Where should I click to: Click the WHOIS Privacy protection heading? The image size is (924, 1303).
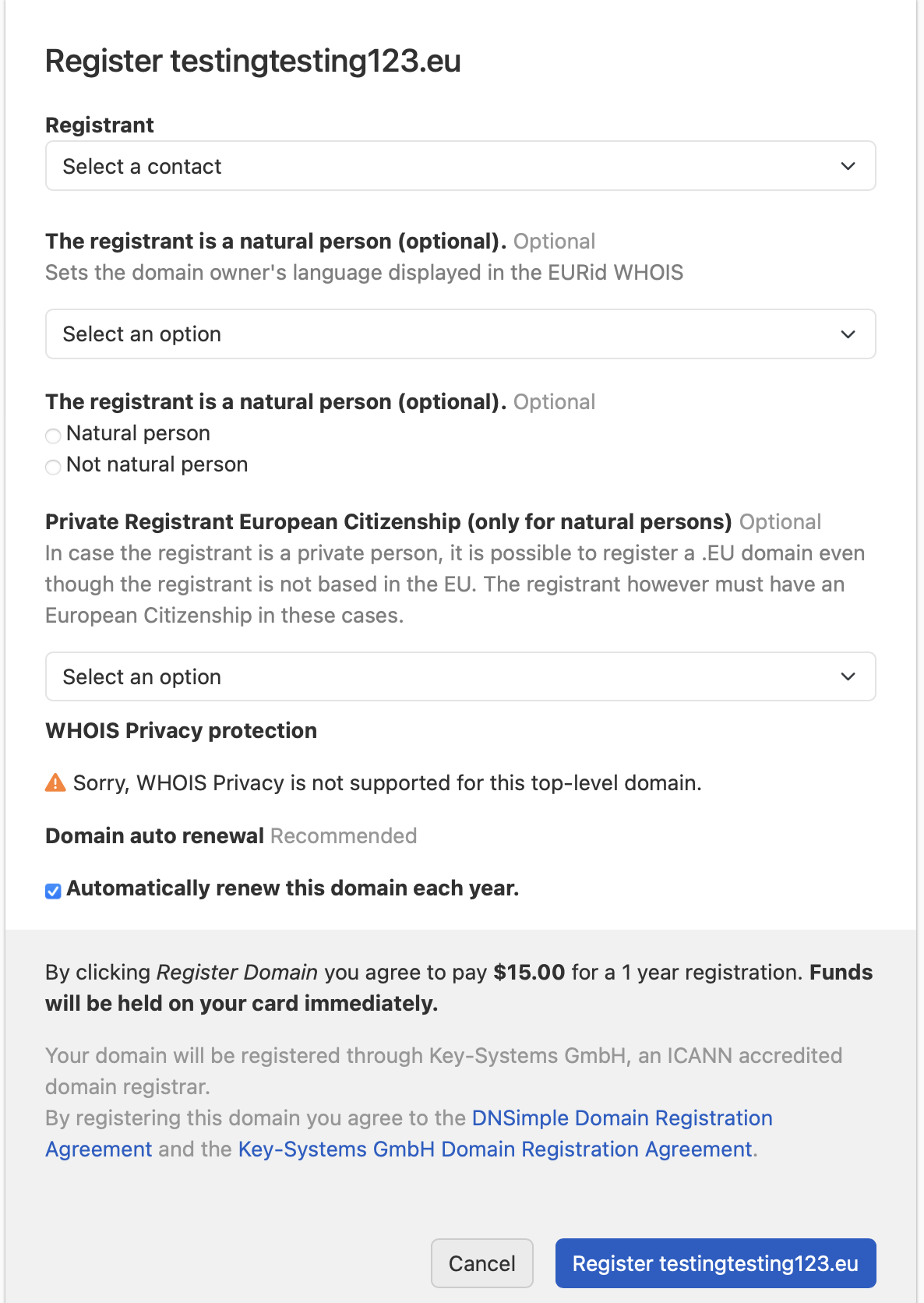click(181, 730)
